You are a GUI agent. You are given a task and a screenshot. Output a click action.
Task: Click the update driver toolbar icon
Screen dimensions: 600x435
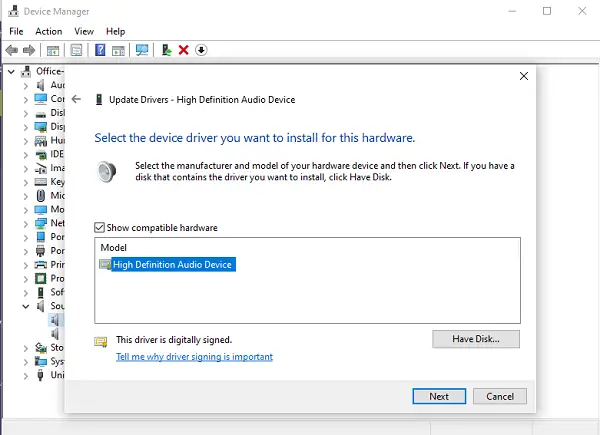166,50
